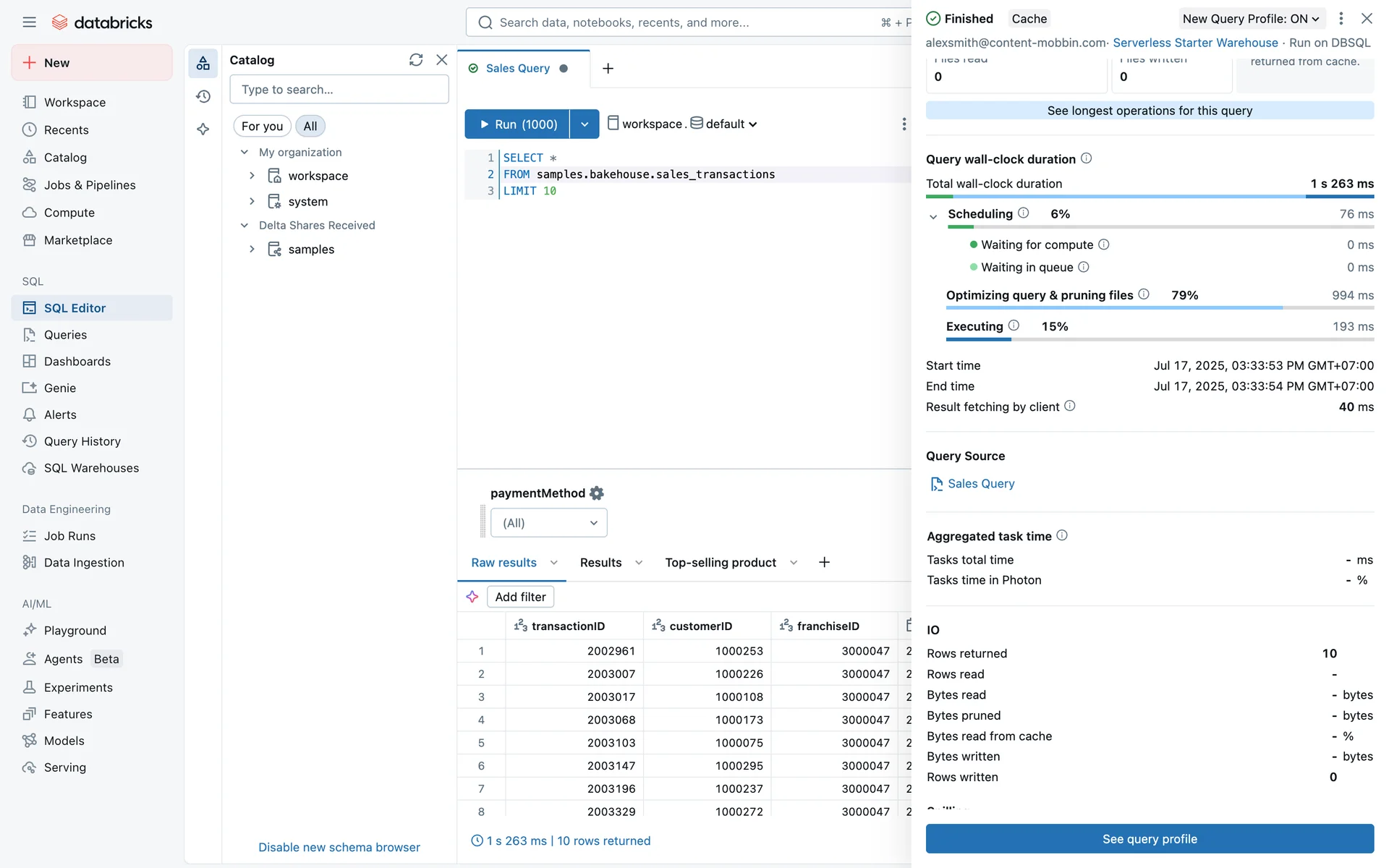Open the assistant sparkle icon in side rail

pos(203,129)
